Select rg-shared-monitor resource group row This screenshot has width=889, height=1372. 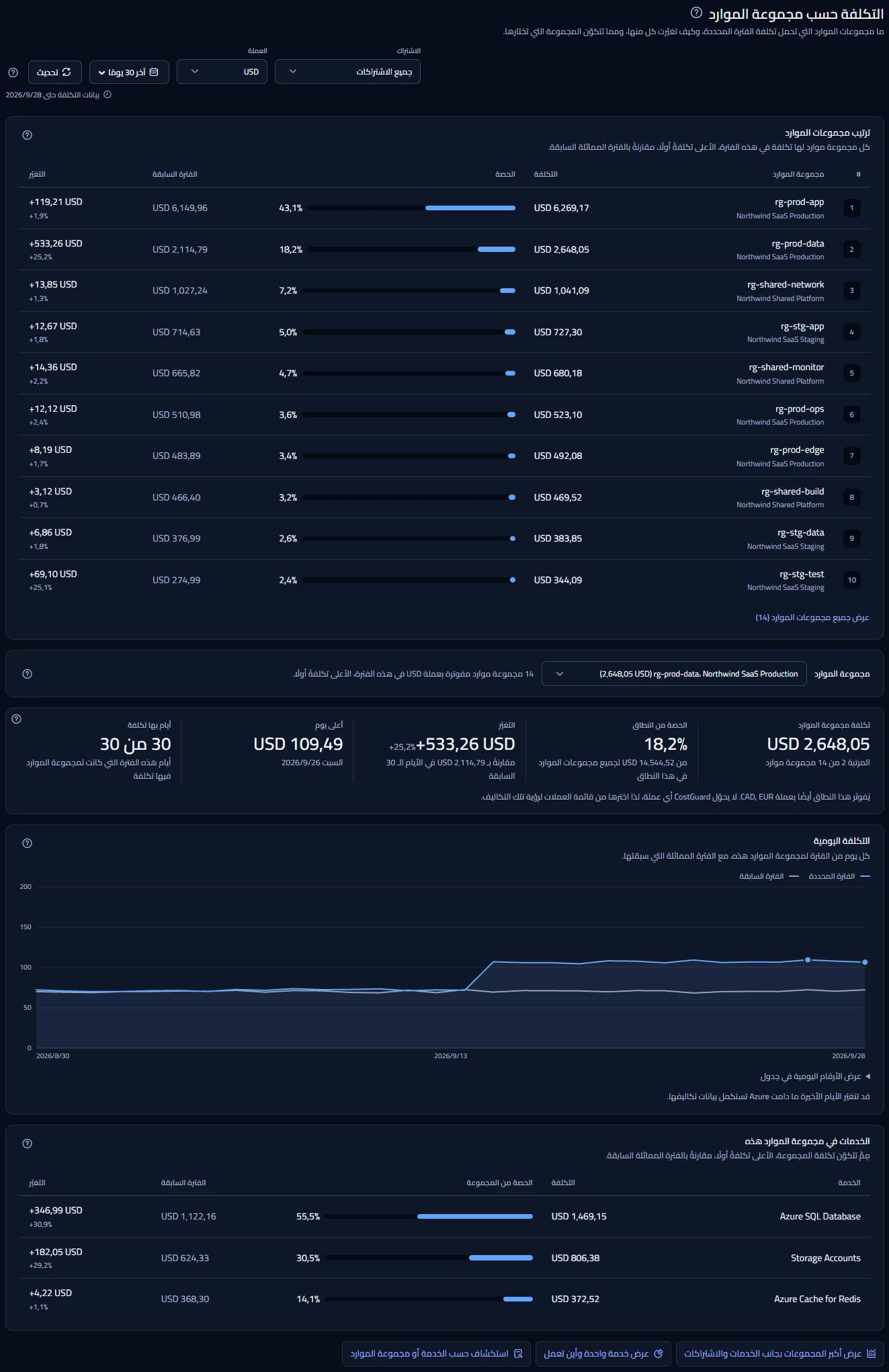click(444, 374)
